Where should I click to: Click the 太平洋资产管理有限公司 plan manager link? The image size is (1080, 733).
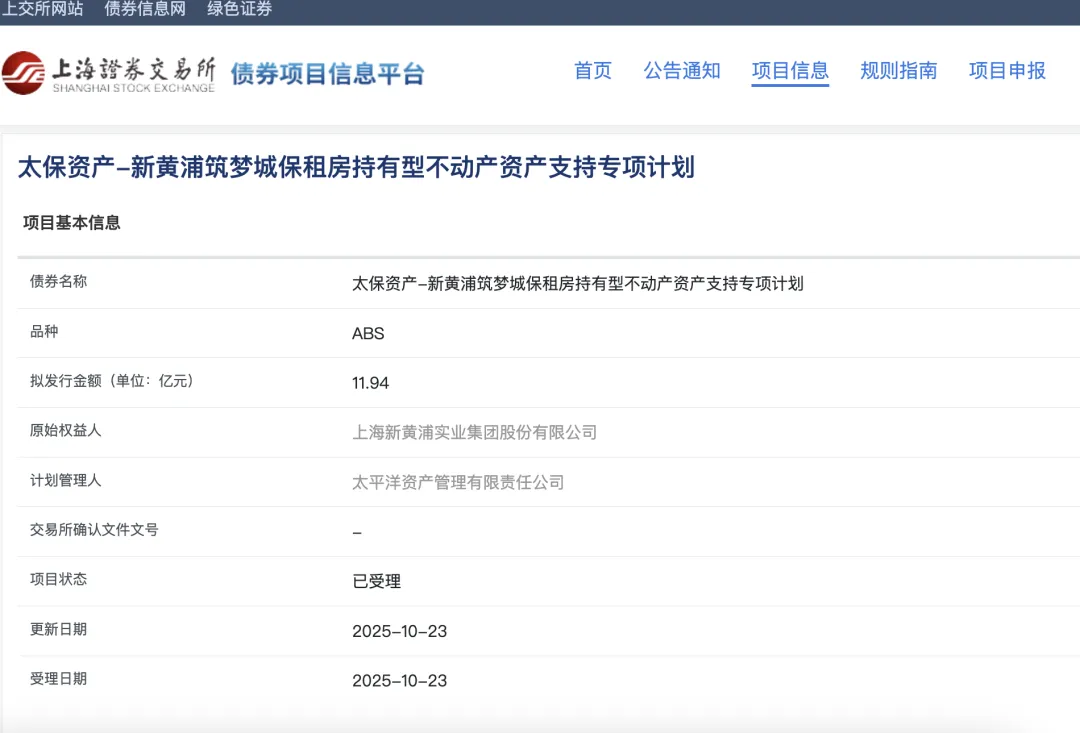[x=458, y=482]
